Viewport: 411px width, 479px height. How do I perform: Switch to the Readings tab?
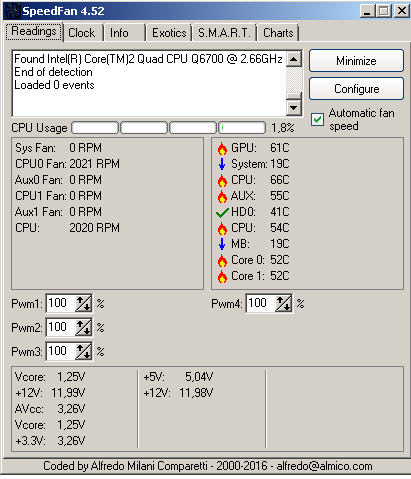pos(34,32)
